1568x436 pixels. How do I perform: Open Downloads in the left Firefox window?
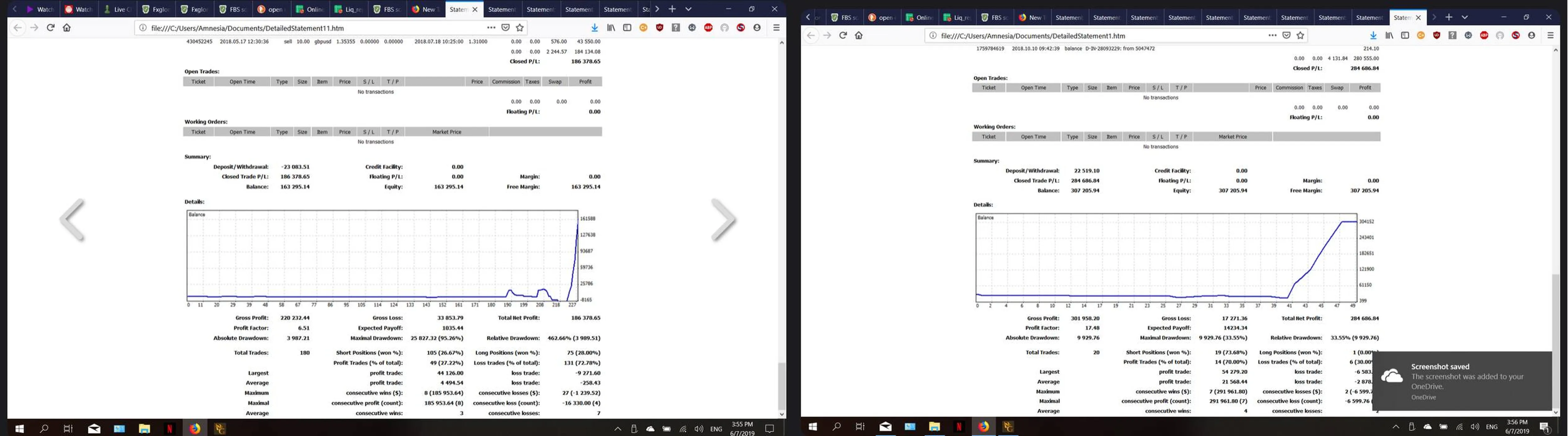coord(595,27)
